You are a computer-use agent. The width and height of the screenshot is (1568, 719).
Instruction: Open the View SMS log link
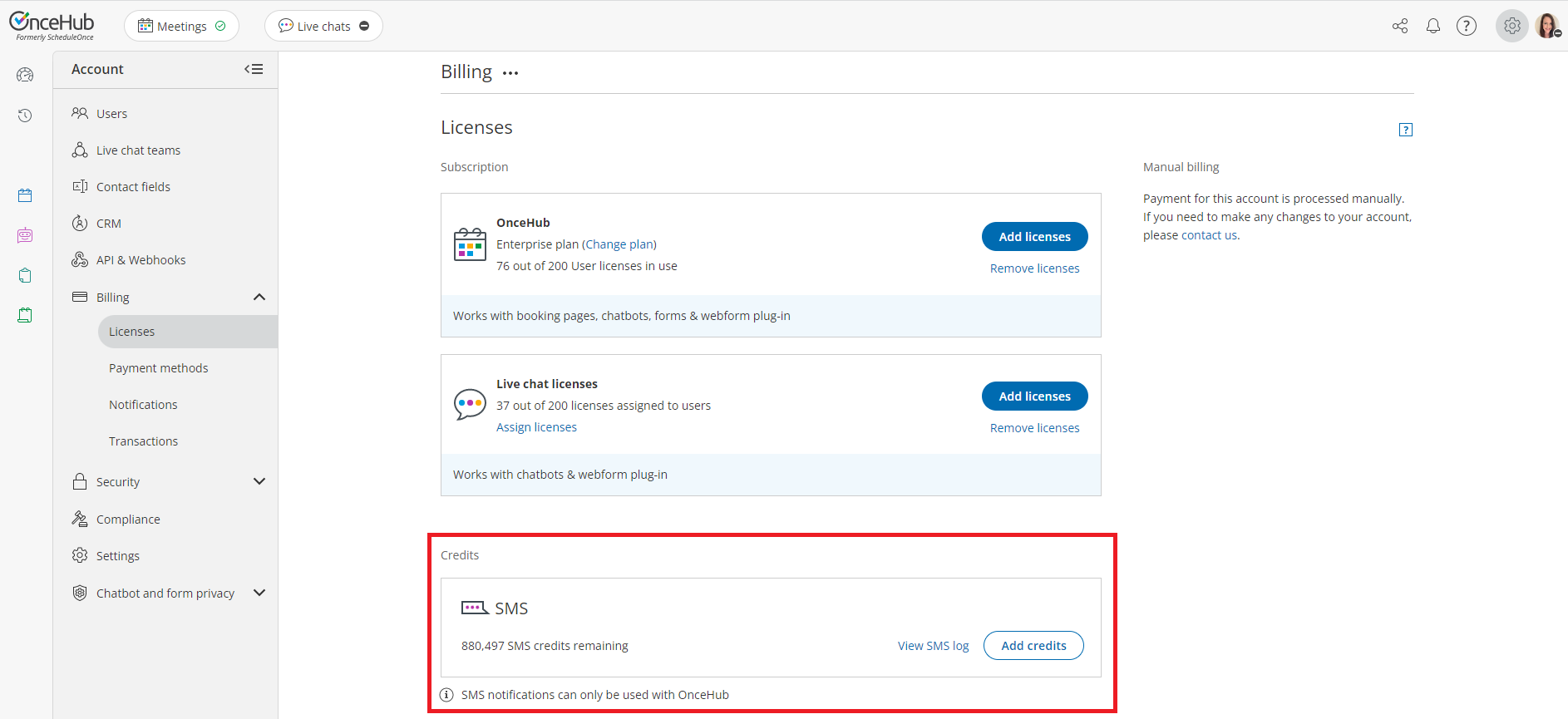click(x=933, y=646)
